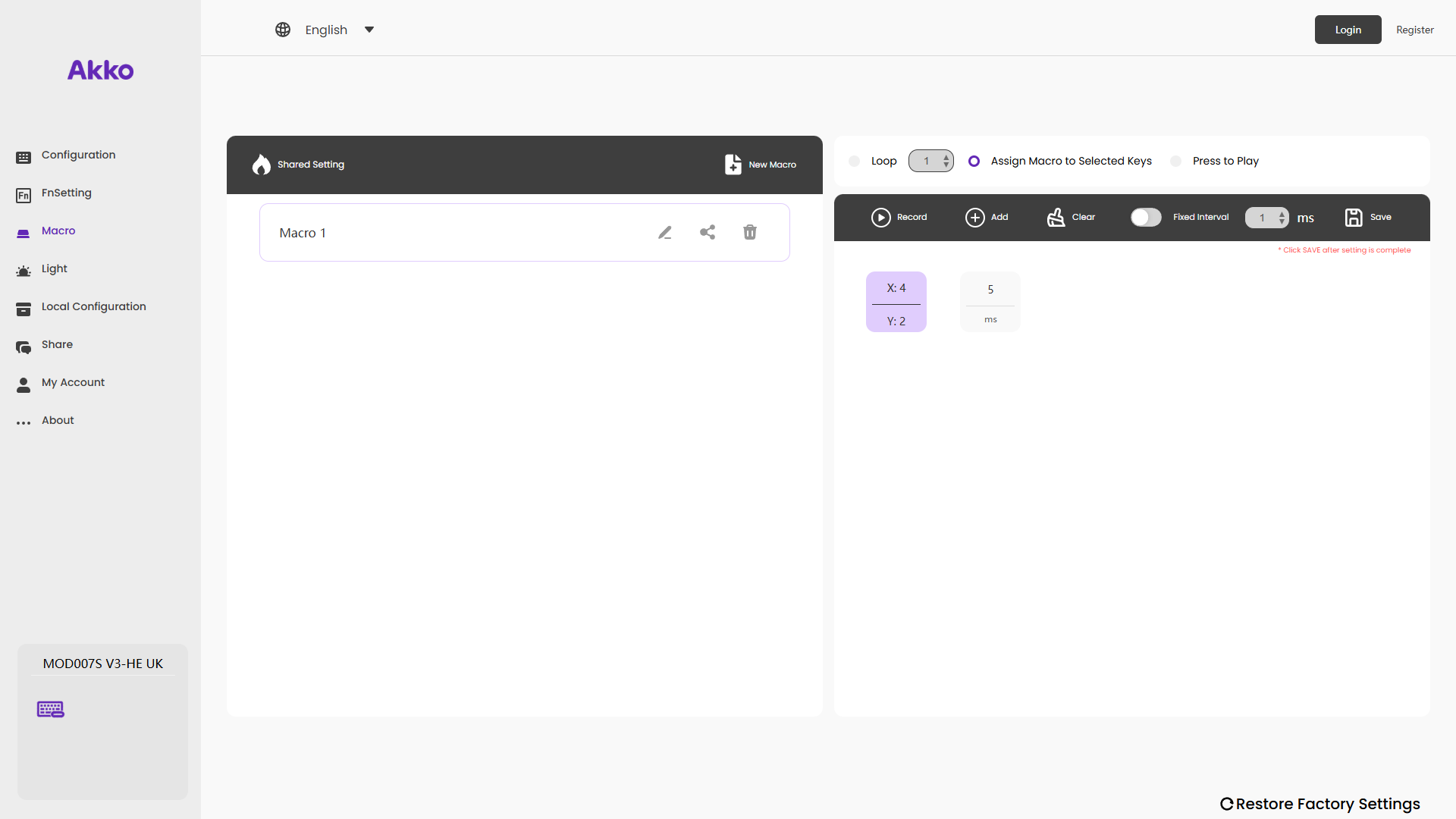
Task: Click the Save floppy disk icon
Action: 1354,218
